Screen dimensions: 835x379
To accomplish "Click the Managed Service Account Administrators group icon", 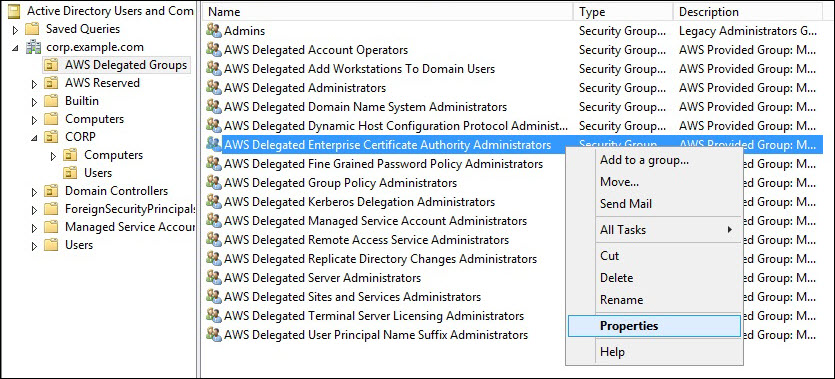I will point(214,221).
